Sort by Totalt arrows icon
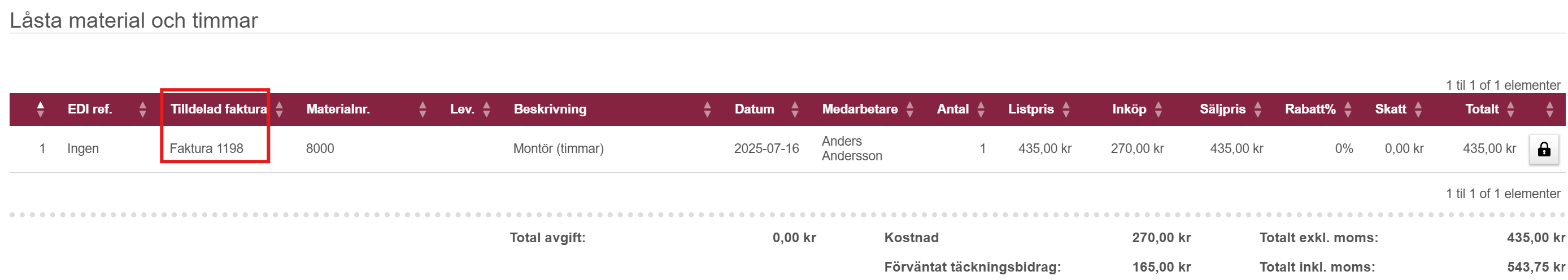The height and width of the screenshot is (280, 1568). [x=1510, y=110]
